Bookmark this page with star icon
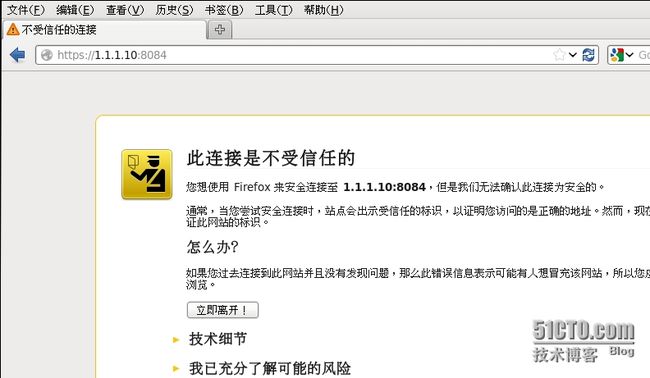This screenshot has width=650, height=378. (559, 55)
